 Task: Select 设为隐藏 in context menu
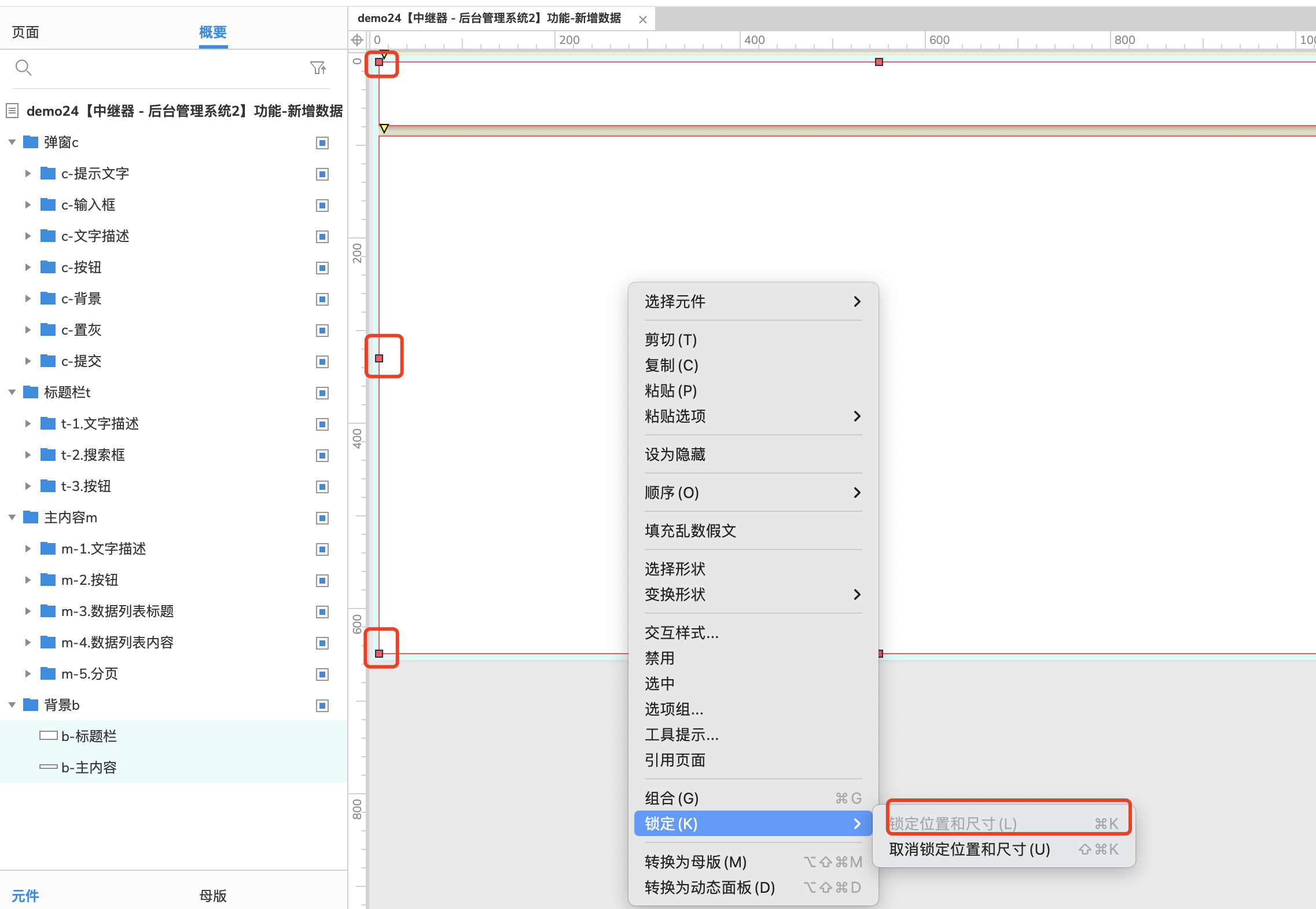753,454
